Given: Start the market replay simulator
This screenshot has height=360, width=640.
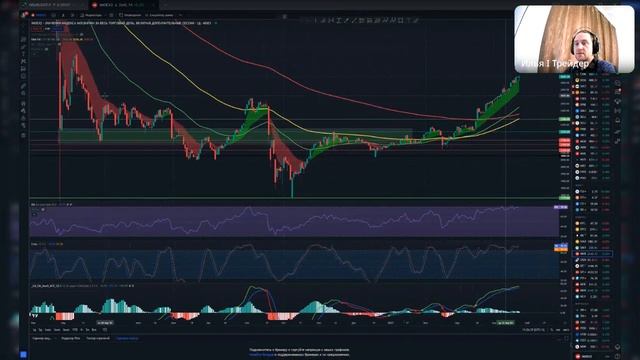Looking at the screenshot, I should coord(159,15).
